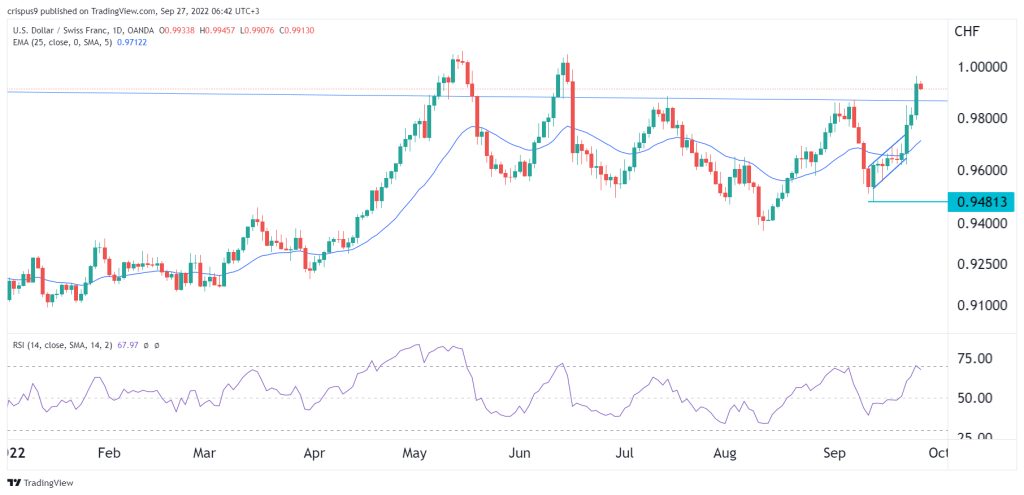Viewport: 1024px width, 495px height.
Task: Click the Oct label on the time axis
Action: pyautogui.click(x=936, y=453)
